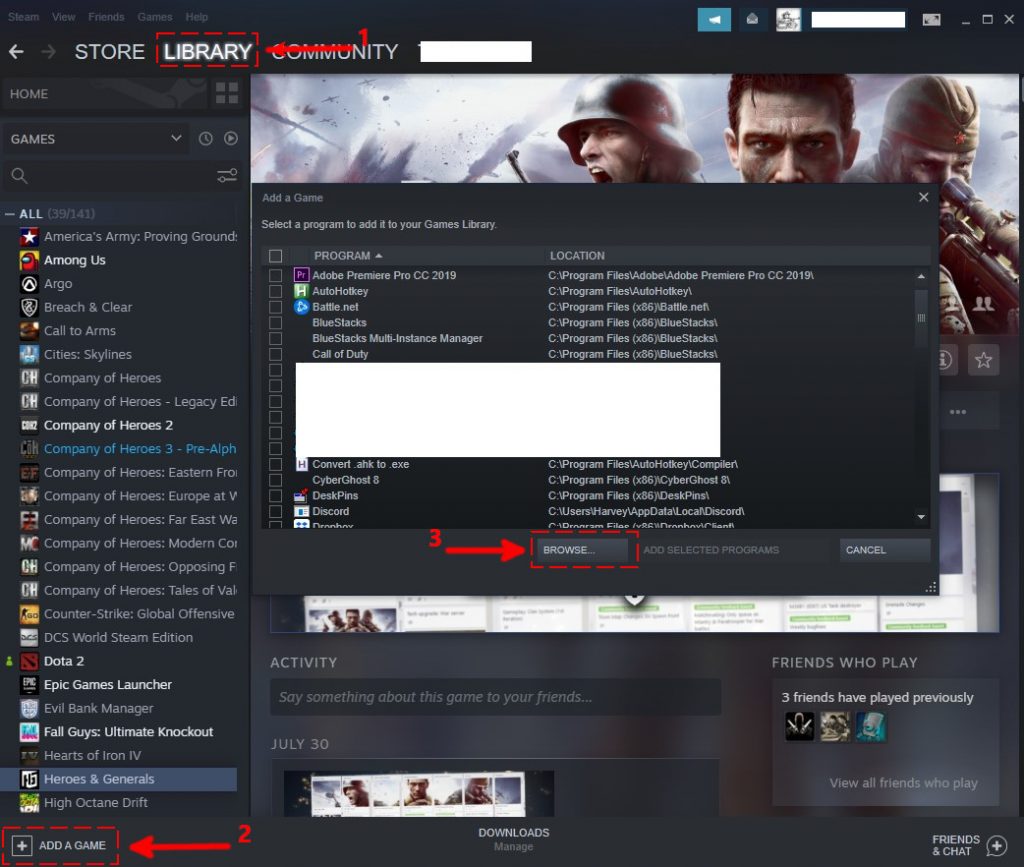The height and width of the screenshot is (867, 1024).
Task: Click the plus icon in Add a Game
Action: (22, 845)
